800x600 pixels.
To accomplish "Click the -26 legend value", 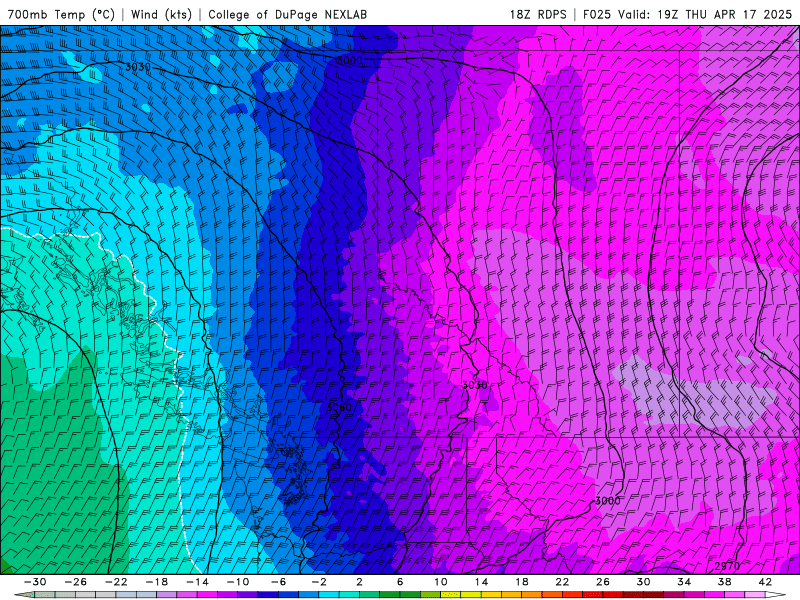I will (76, 582).
